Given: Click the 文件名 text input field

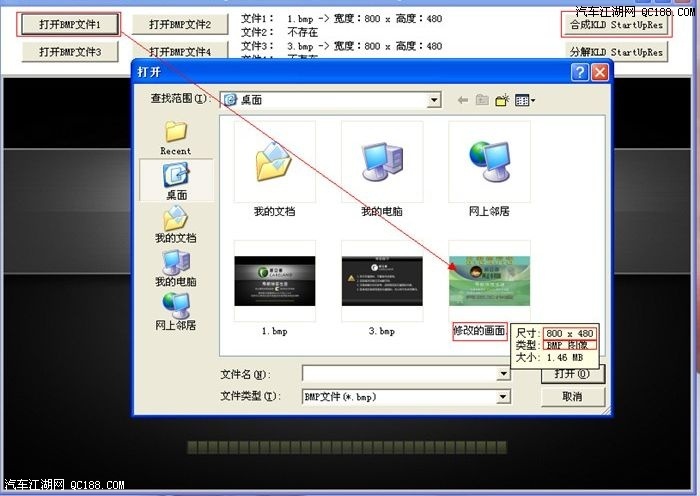Looking at the screenshot, I should click(x=398, y=374).
